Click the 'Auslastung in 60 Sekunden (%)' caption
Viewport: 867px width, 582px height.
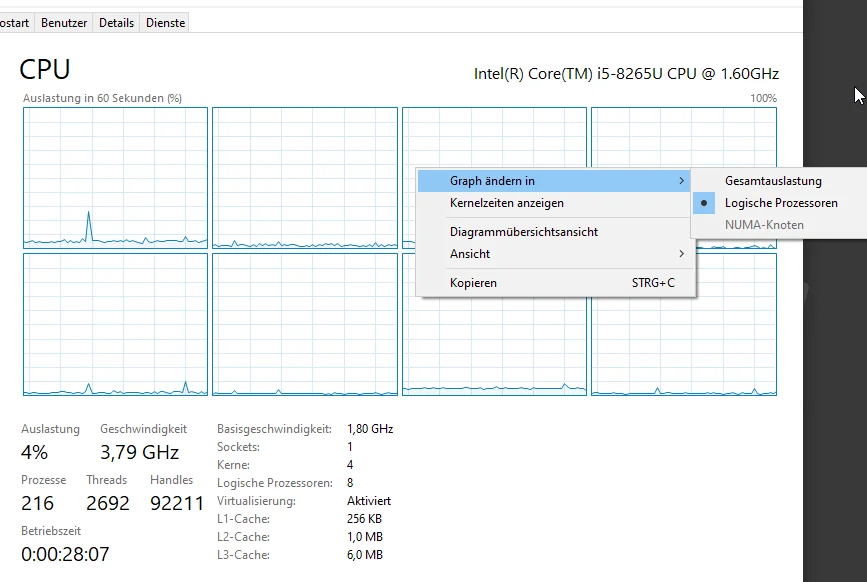pyautogui.click(x=102, y=98)
